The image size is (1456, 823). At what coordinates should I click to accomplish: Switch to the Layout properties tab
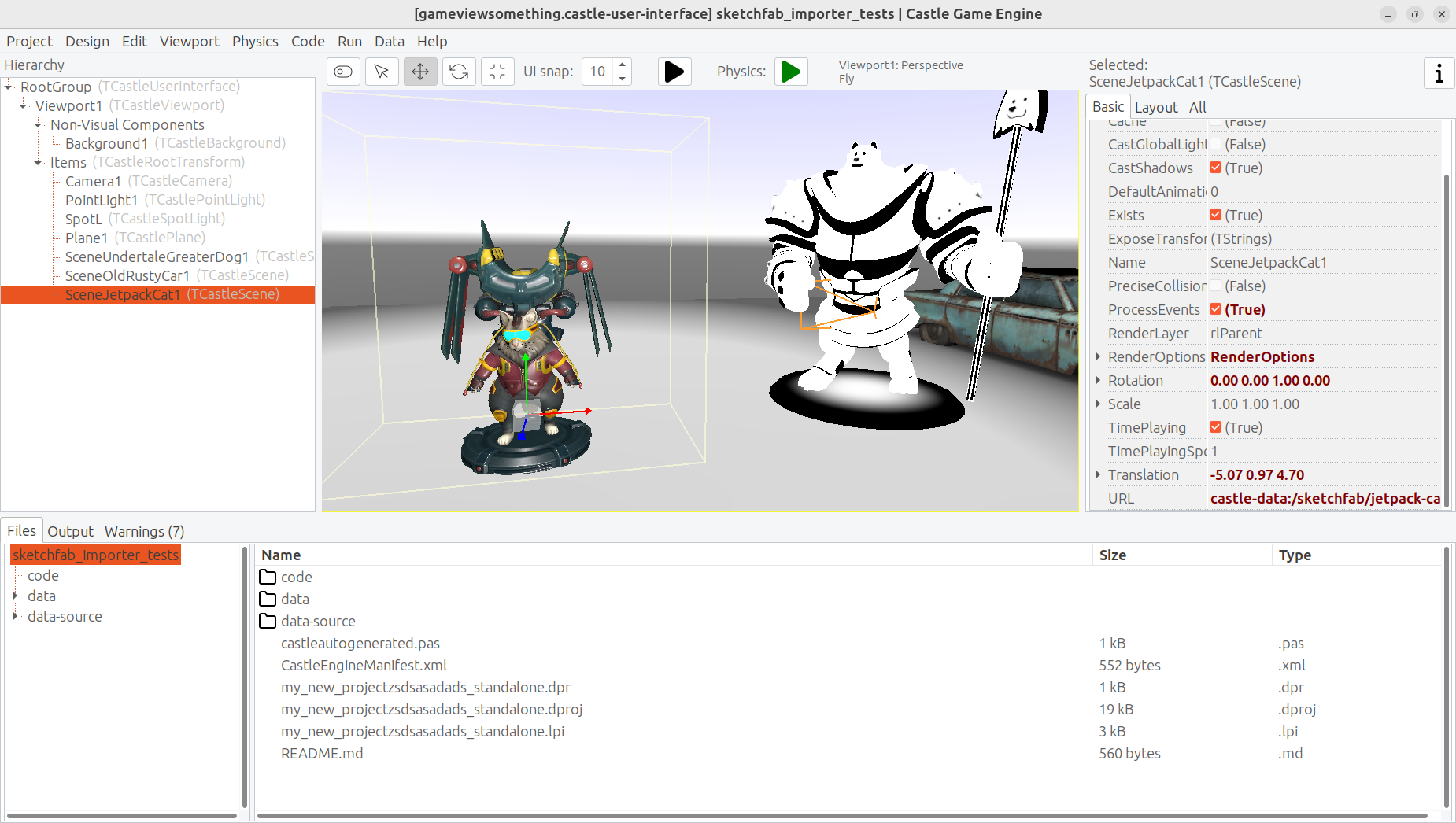pos(1156,107)
